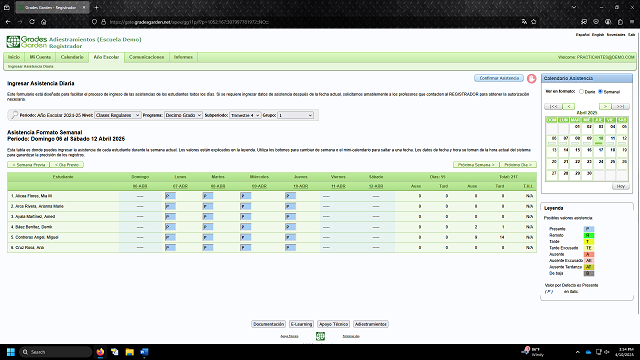Go to Semana Previa
Screen dimensions: 640x360
pos(29,164)
